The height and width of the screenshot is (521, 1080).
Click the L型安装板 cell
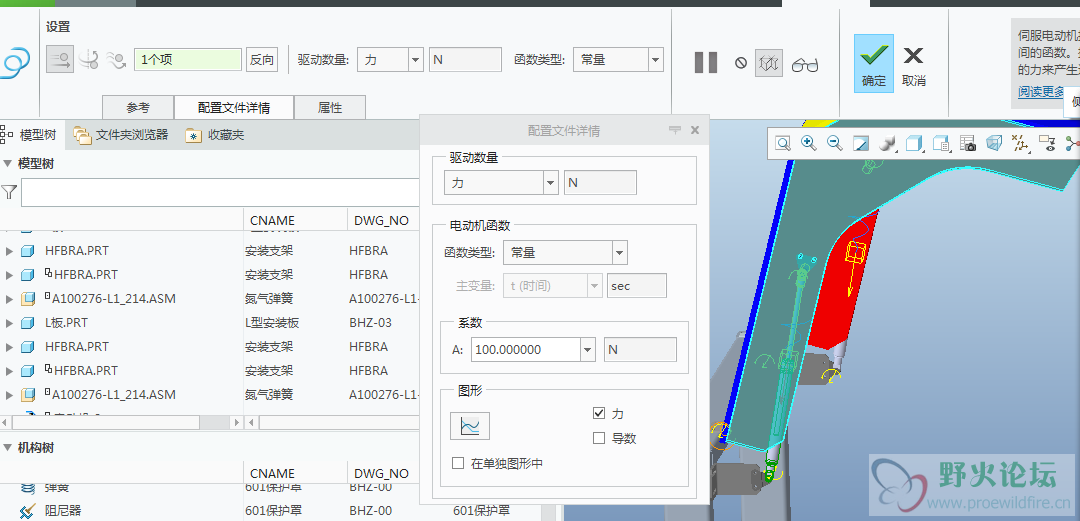coord(272,323)
